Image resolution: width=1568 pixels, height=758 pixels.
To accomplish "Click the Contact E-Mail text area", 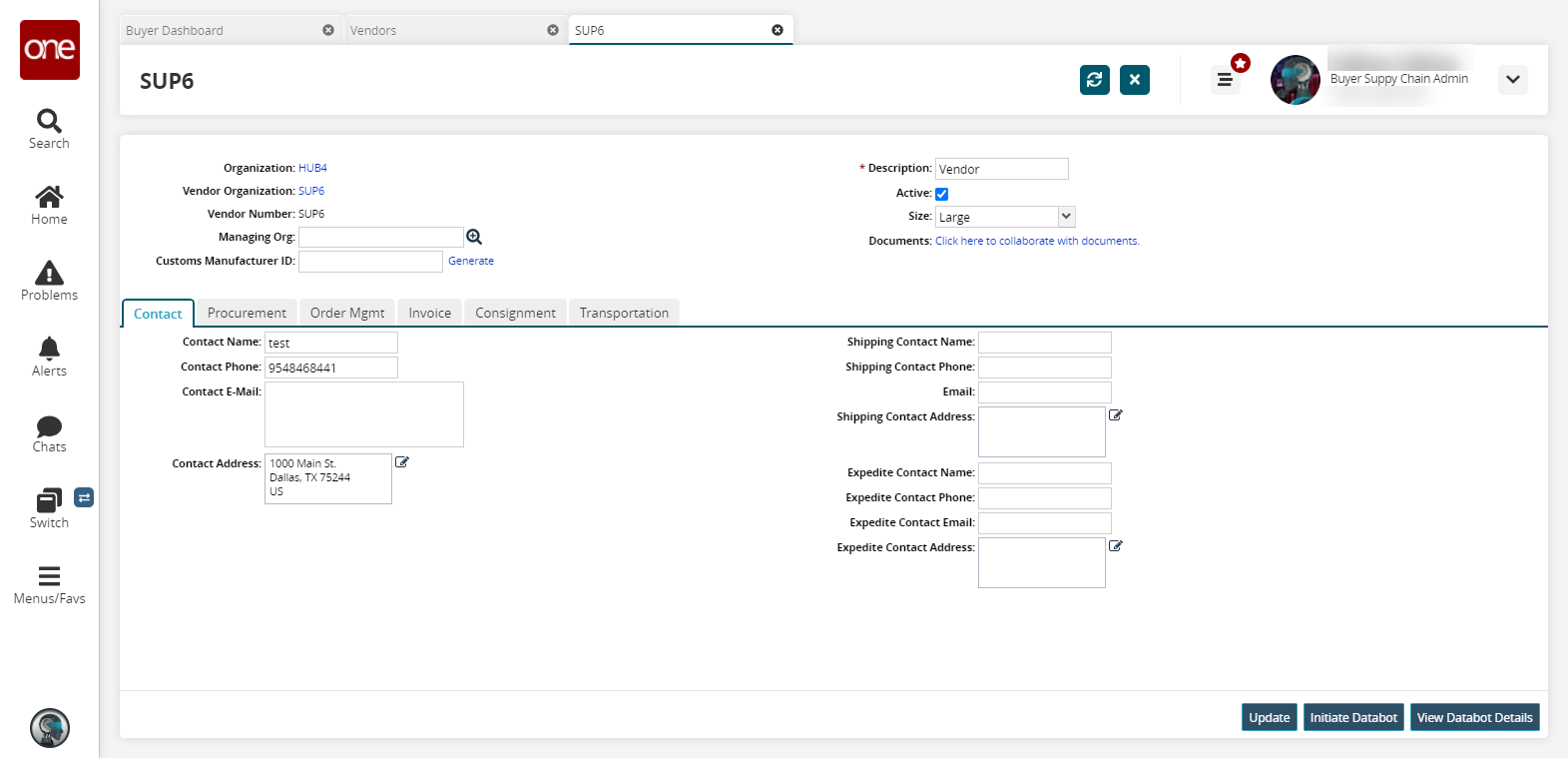I will coord(363,414).
